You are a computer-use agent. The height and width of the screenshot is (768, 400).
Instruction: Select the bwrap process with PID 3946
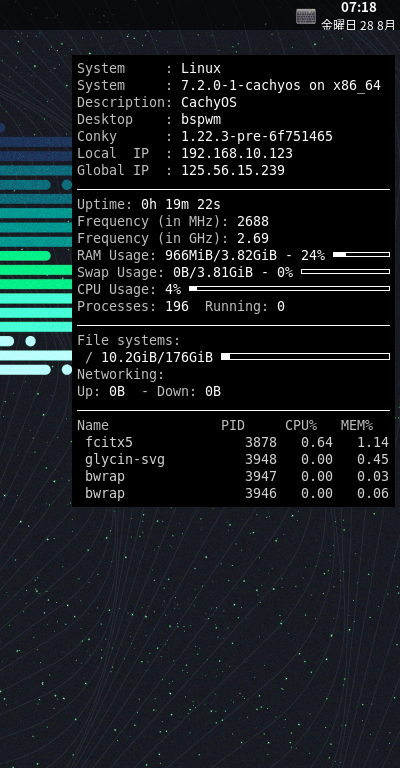(x=233, y=493)
